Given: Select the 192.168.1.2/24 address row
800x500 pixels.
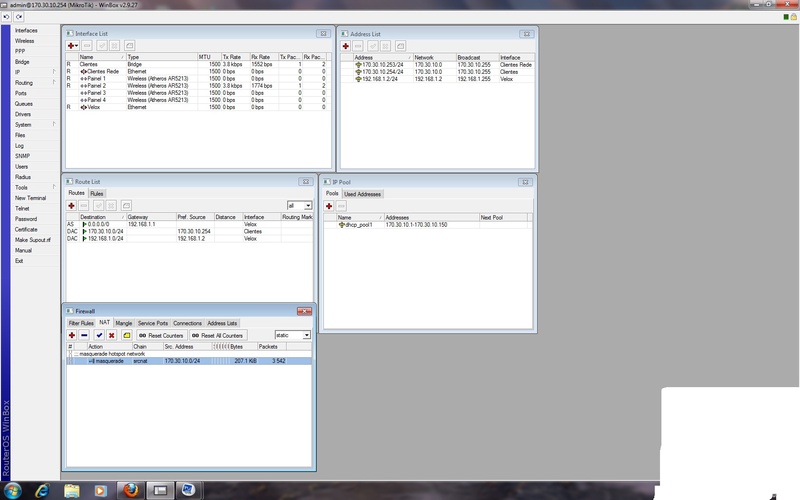Looking at the screenshot, I should pos(437,79).
